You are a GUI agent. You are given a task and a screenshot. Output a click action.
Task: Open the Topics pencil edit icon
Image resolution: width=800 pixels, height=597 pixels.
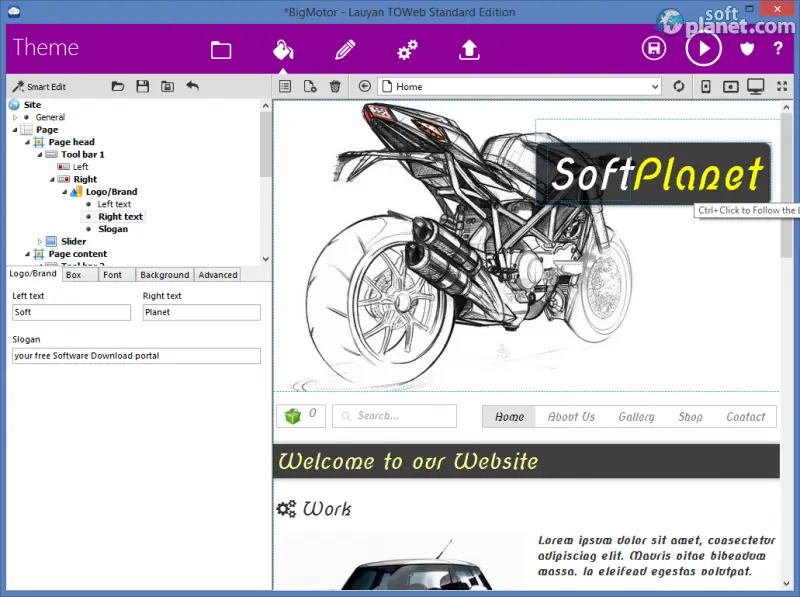pyautogui.click(x=345, y=50)
